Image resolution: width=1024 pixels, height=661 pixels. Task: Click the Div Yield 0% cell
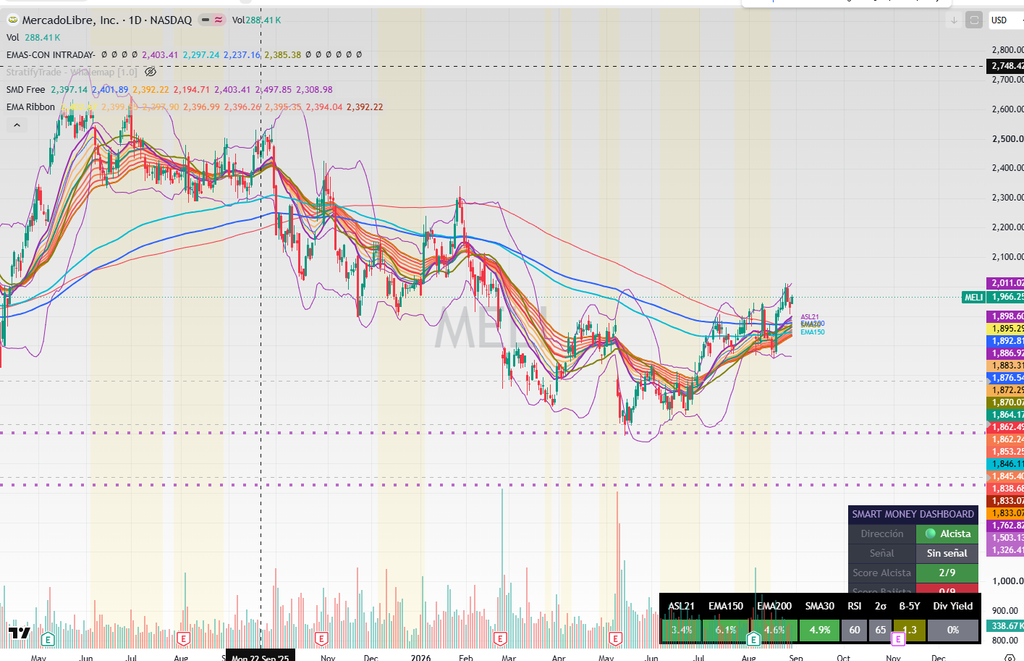point(953,630)
